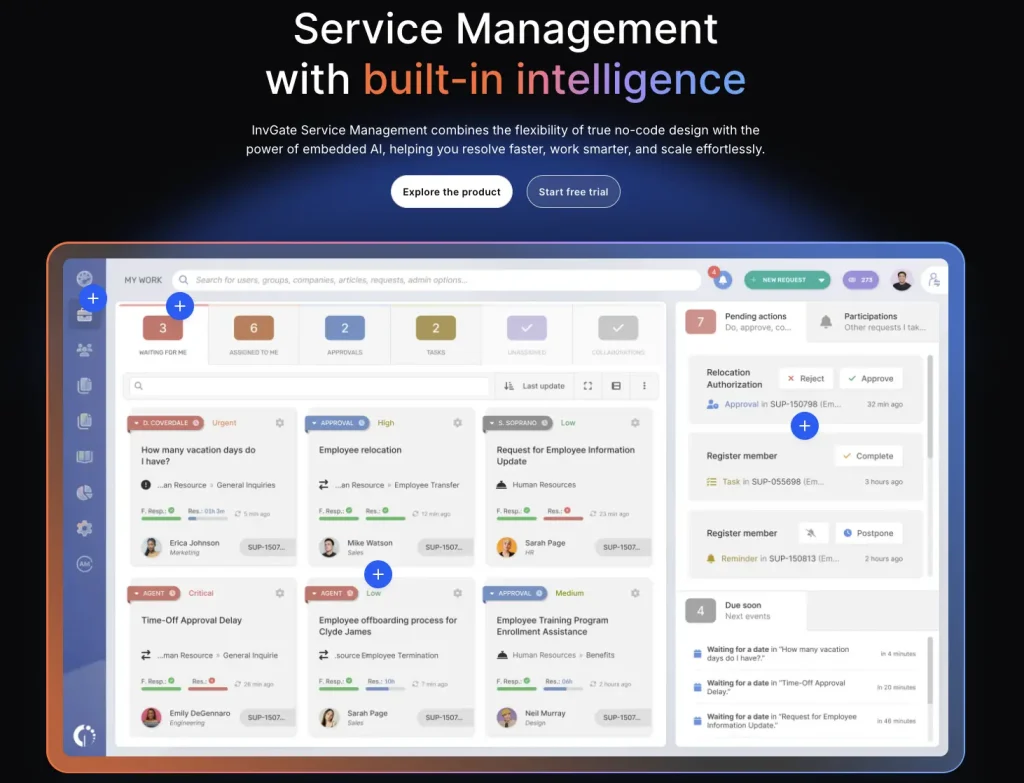
Task: Click the global search field for users, groups
Action: pyautogui.click(x=436, y=280)
